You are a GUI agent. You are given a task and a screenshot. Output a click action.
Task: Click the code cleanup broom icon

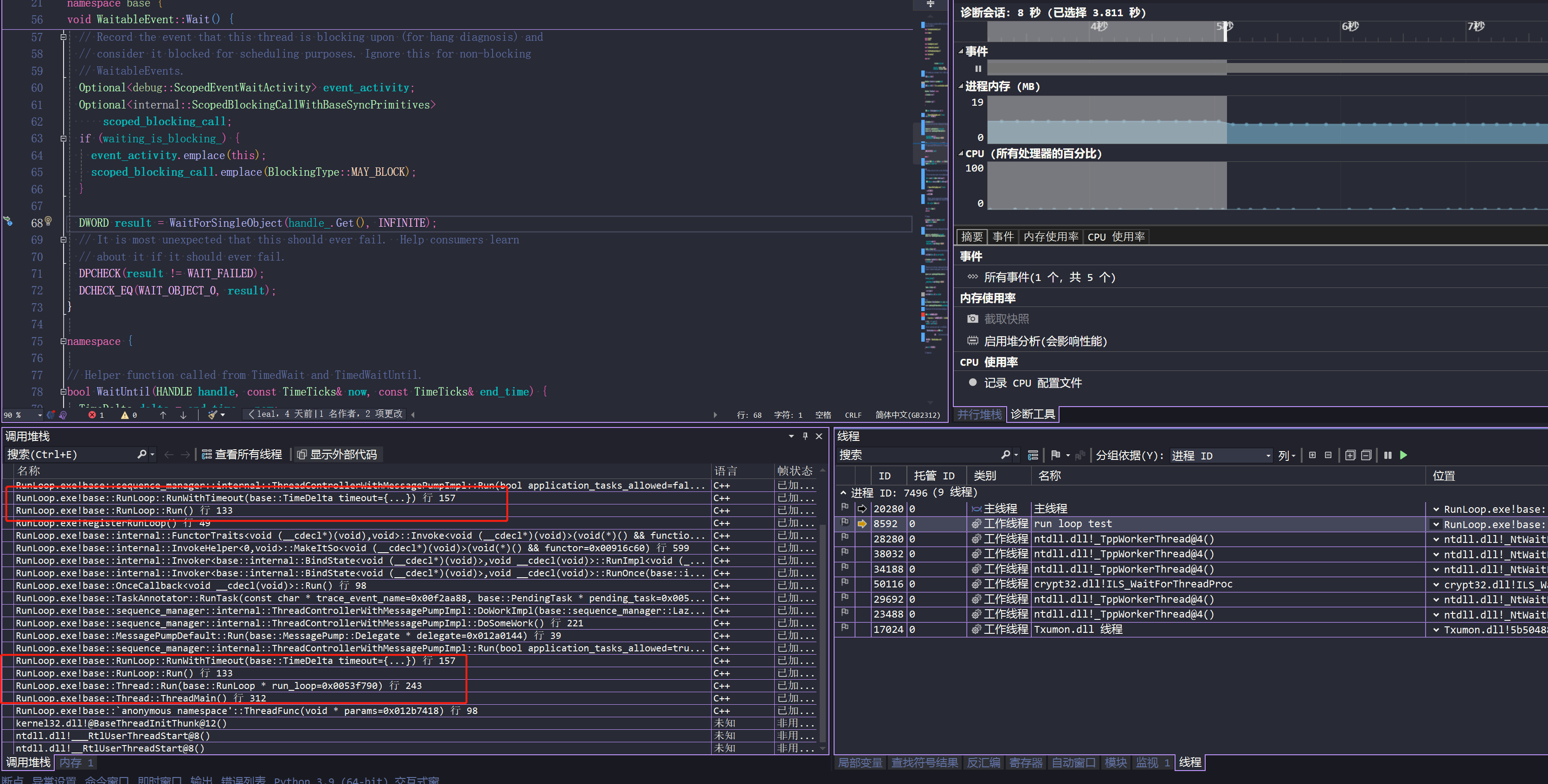point(212,414)
